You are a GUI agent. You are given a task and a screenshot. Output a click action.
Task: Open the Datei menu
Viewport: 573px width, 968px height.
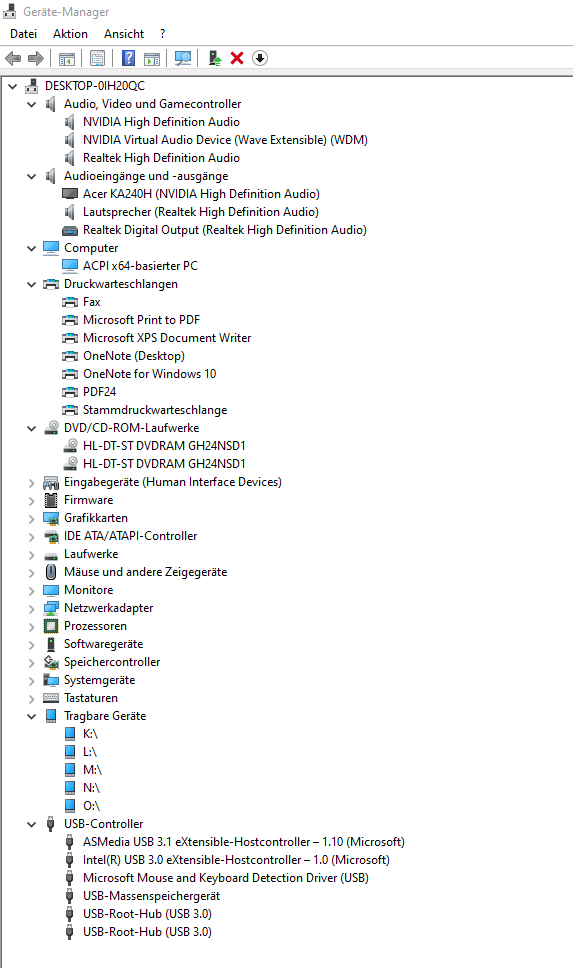pos(23,34)
